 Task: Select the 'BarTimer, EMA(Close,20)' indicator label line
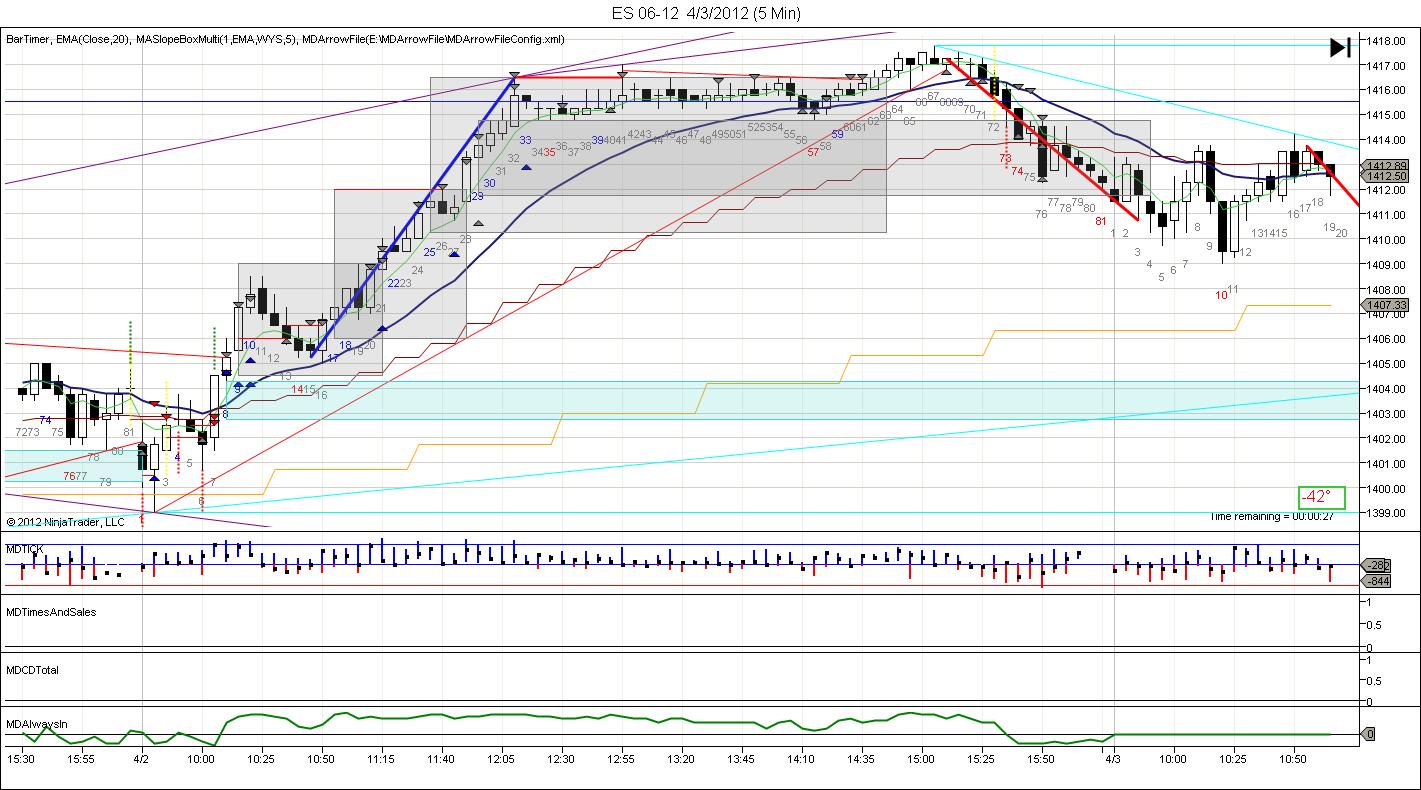pos(285,39)
